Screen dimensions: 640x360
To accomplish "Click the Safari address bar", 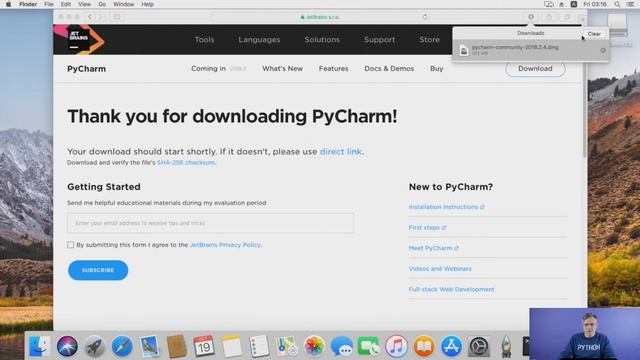I will (321, 17).
